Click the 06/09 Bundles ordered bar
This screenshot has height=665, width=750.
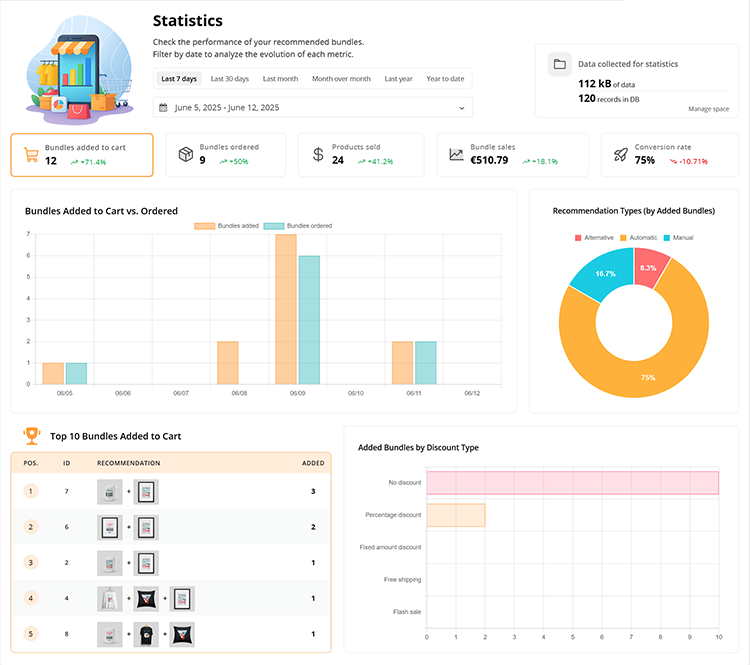[x=309, y=320]
